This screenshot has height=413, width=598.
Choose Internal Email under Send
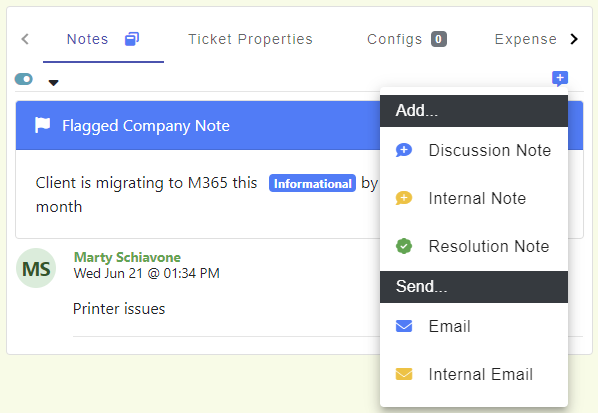tap(474, 374)
